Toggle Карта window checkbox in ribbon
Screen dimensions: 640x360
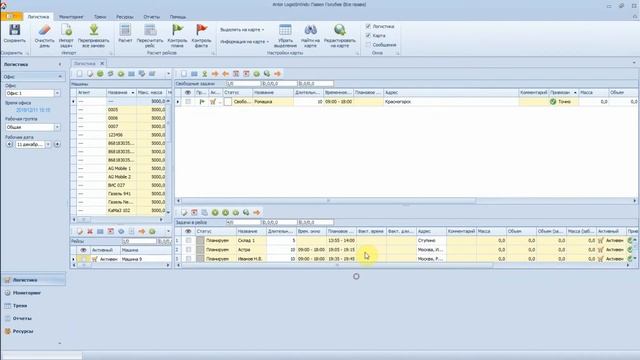pyautogui.click(x=368, y=36)
